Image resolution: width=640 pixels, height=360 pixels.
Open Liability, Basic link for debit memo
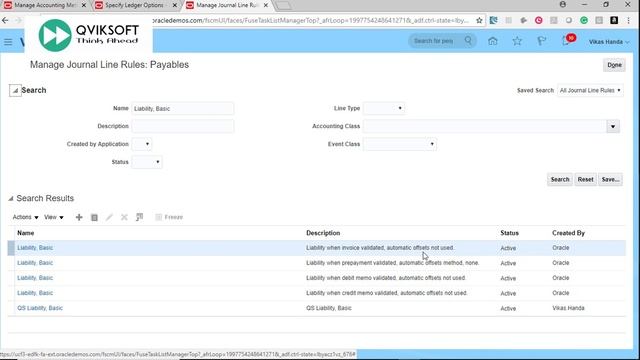coord(35,278)
